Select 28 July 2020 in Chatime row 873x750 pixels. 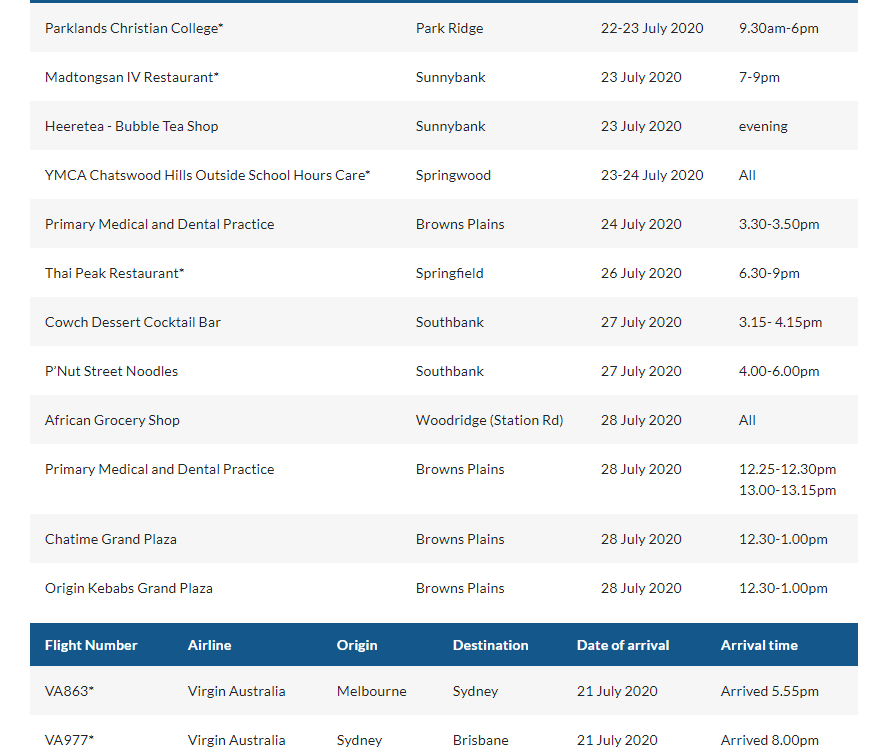coord(641,540)
